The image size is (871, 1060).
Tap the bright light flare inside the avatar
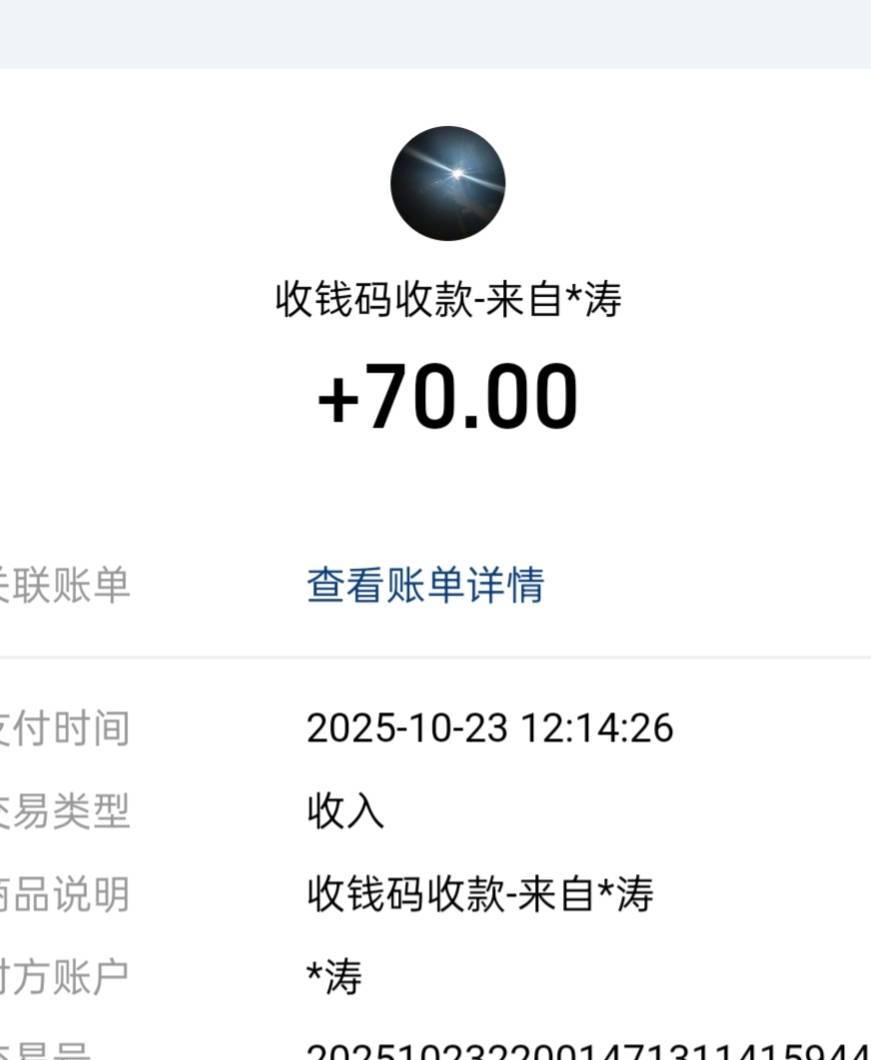[457, 174]
